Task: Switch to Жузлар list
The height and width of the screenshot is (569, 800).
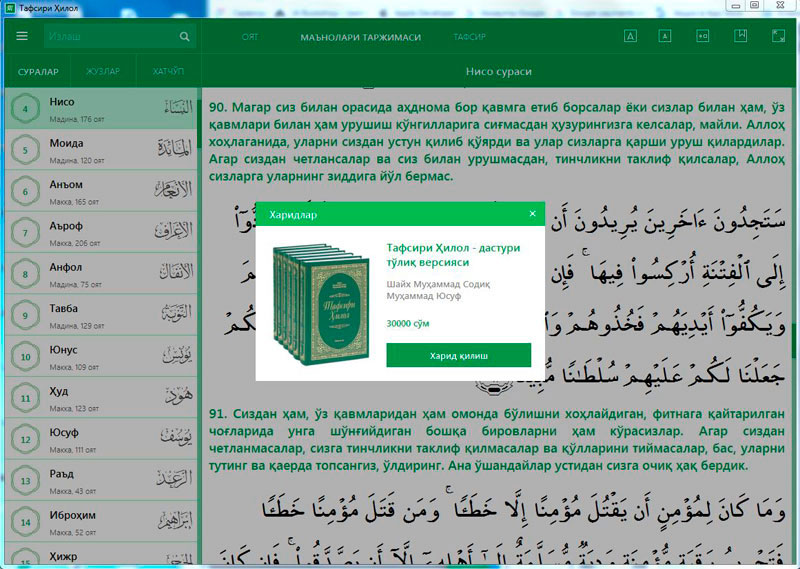Action: pos(102,72)
